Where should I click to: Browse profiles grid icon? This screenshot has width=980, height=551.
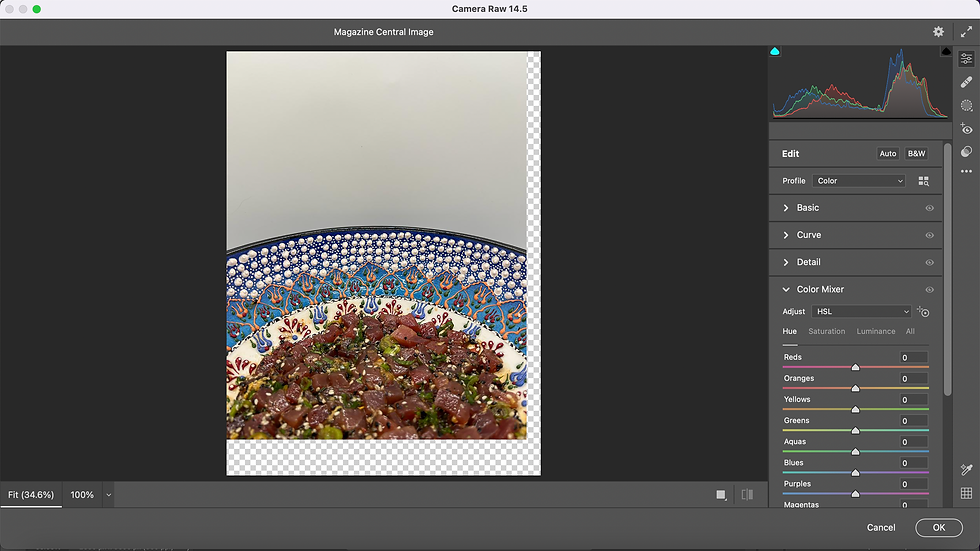tap(923, 181)
